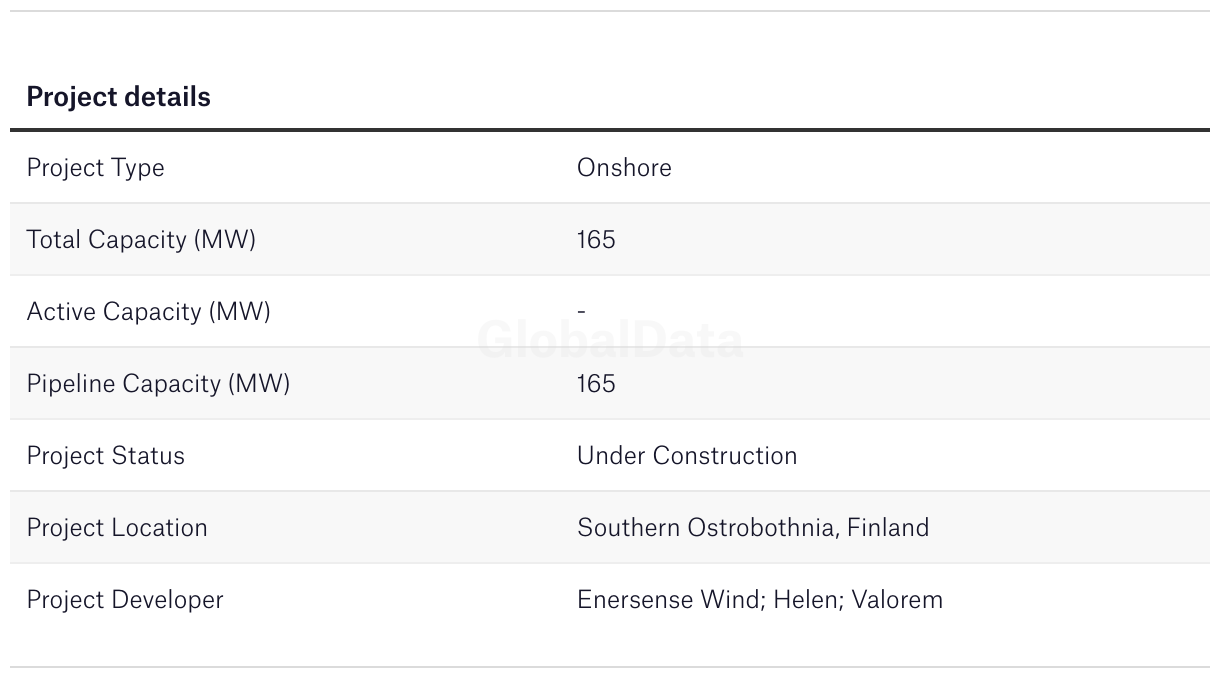Click the Pipeline Capacity value 165
This screenshot has height=678, width=1220.
596,384
